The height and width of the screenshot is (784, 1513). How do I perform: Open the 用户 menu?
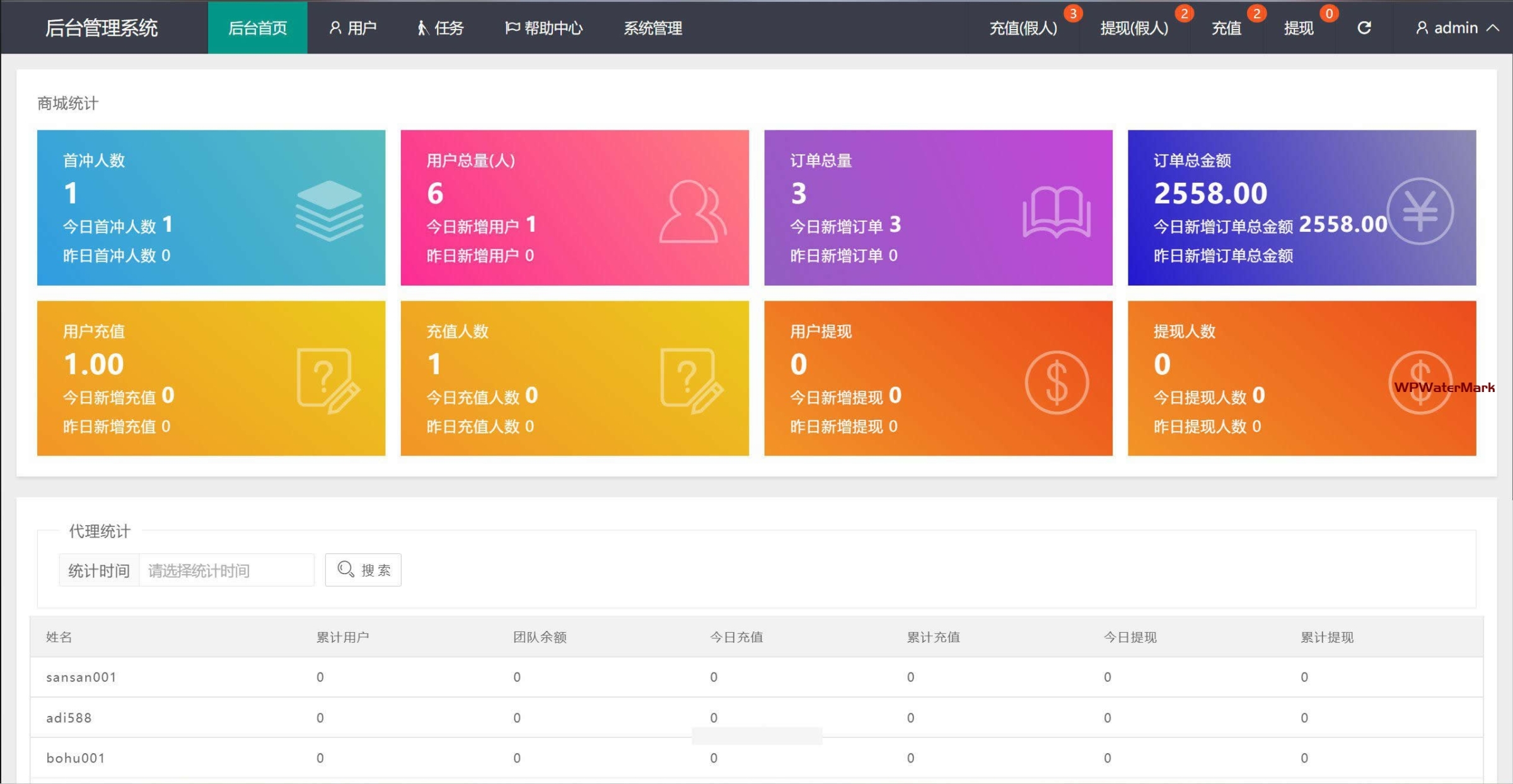(x=353, y=28)
